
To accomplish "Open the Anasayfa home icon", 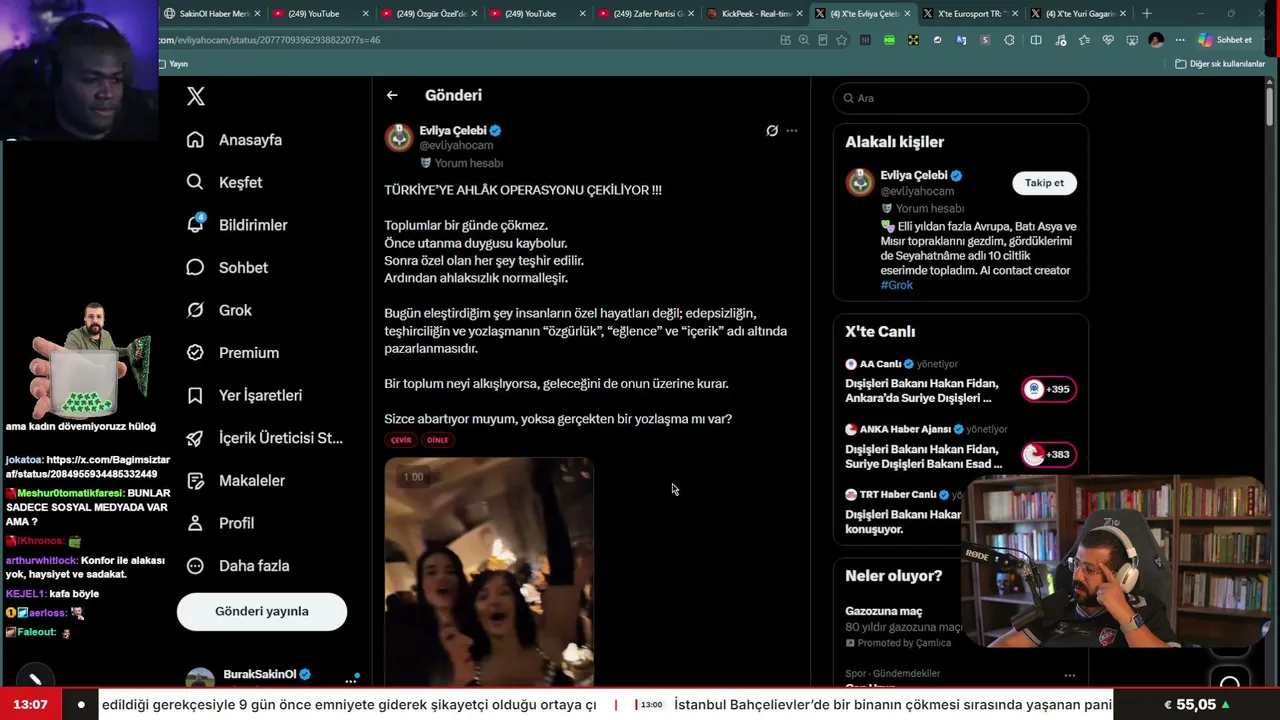I will 195,140.
